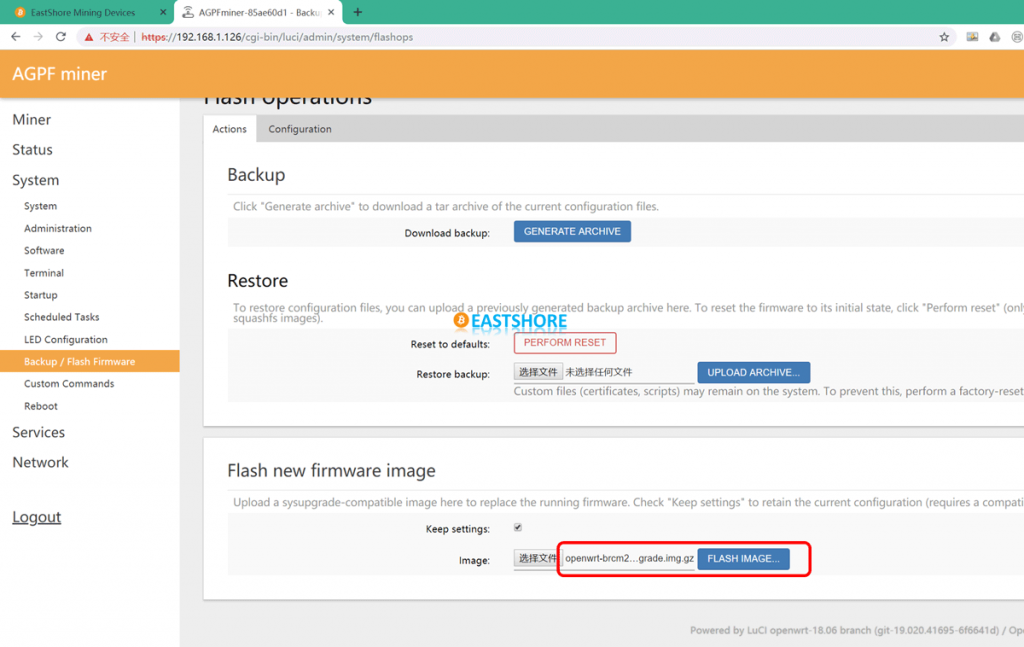The height and width of the screenshot is (647, 1024).
Task: Switch to the Configuration tab
Action: tap(298, 128)
